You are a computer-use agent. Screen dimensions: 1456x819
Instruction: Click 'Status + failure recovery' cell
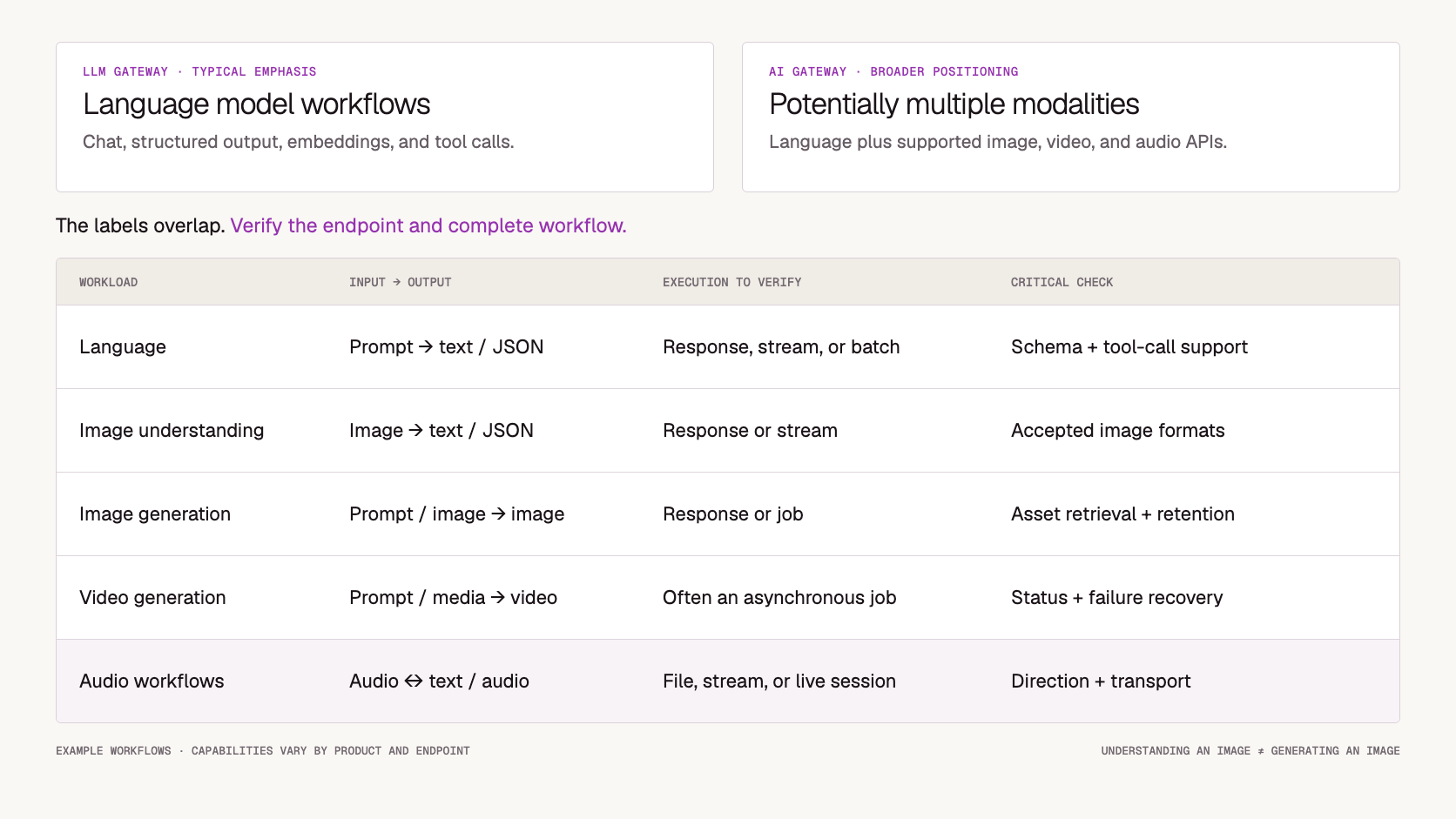pyautogui.click(x=1116, y=598)
